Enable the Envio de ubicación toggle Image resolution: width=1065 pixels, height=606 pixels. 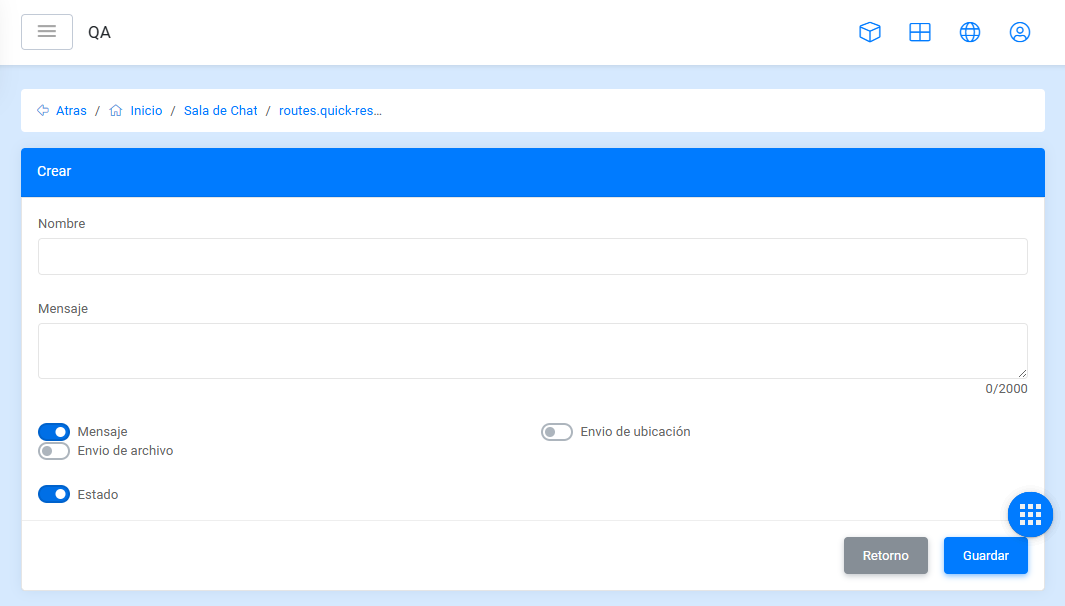pos(557,432)
